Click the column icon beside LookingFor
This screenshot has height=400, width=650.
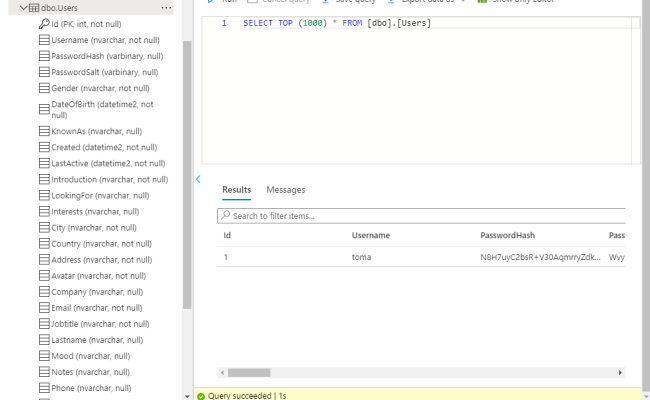(44, 195)
